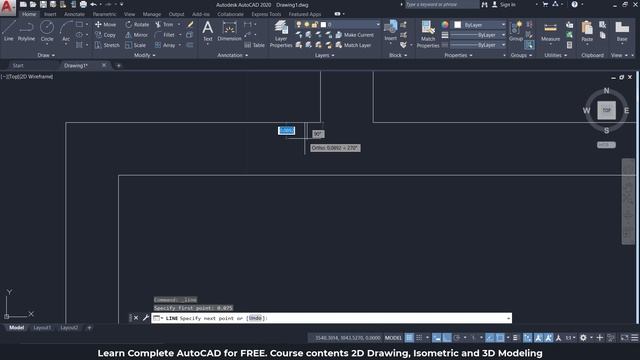
Task: Open Layer Properties manager
Action: pyautogui.click(x=281, y=34)
